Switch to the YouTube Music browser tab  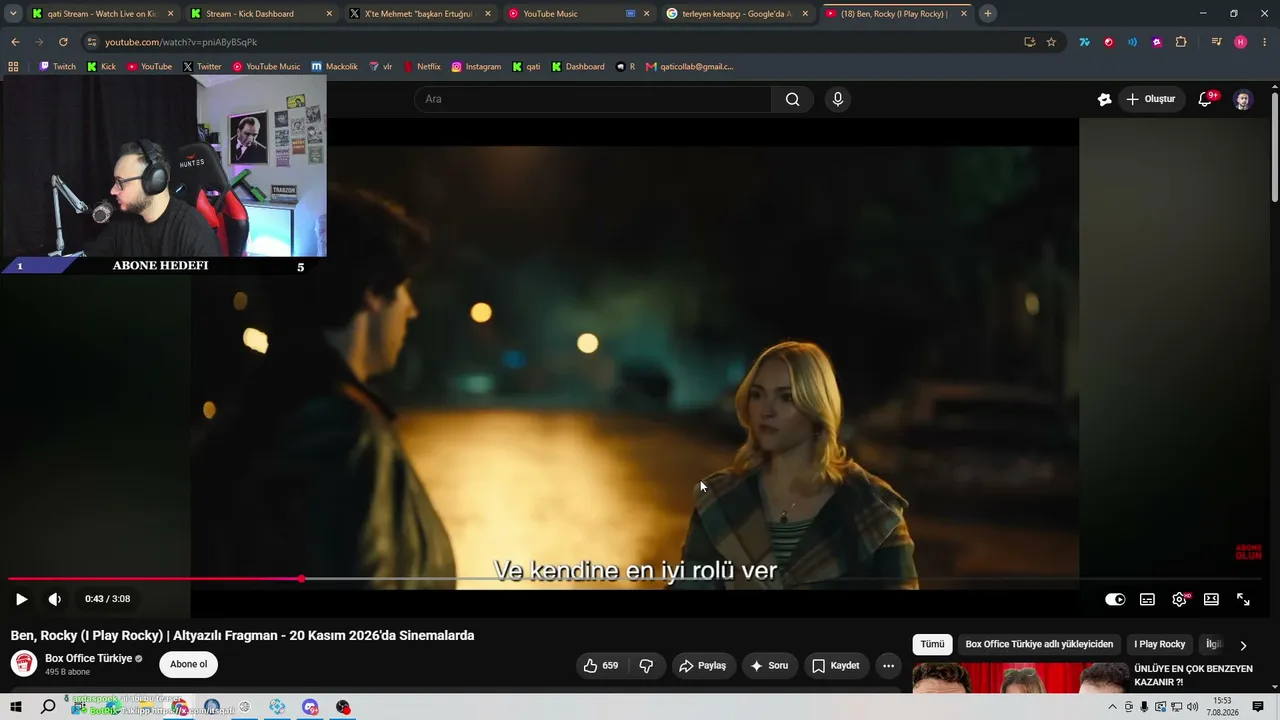[x=579, y=14]
